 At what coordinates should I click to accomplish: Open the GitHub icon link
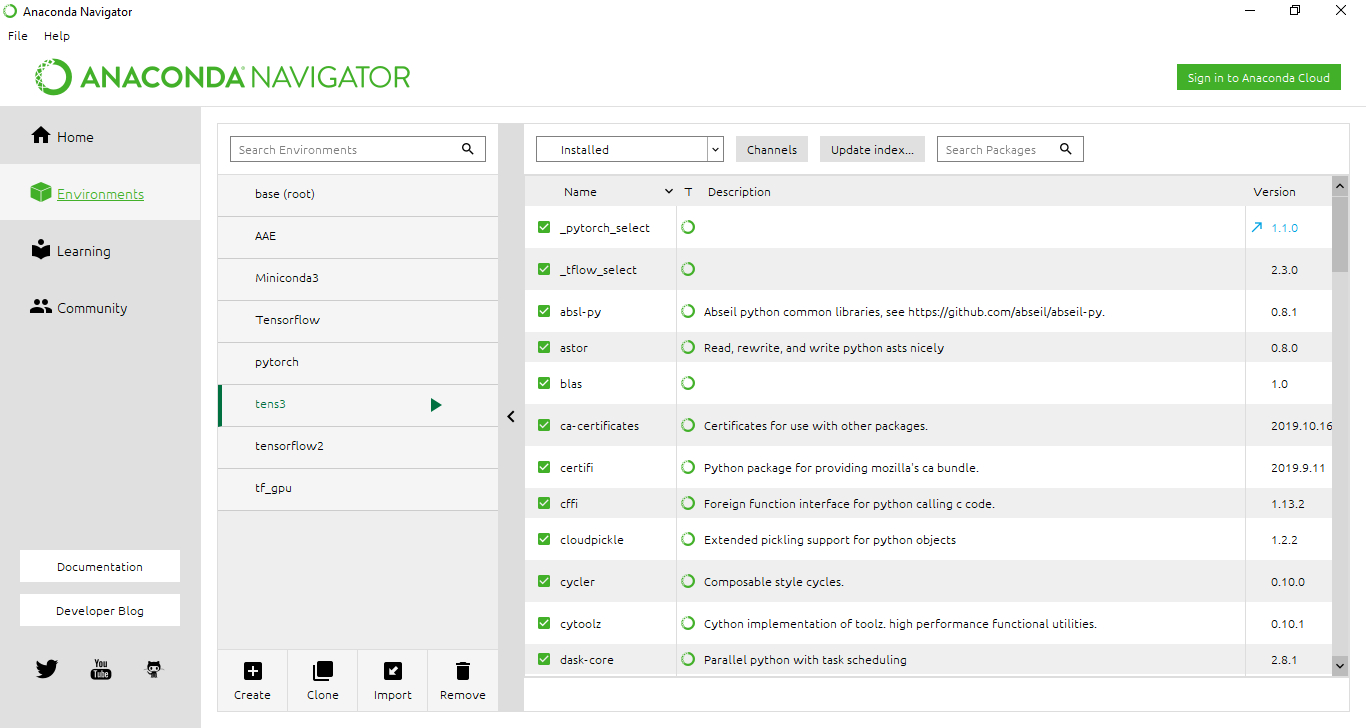pos(154,669)
